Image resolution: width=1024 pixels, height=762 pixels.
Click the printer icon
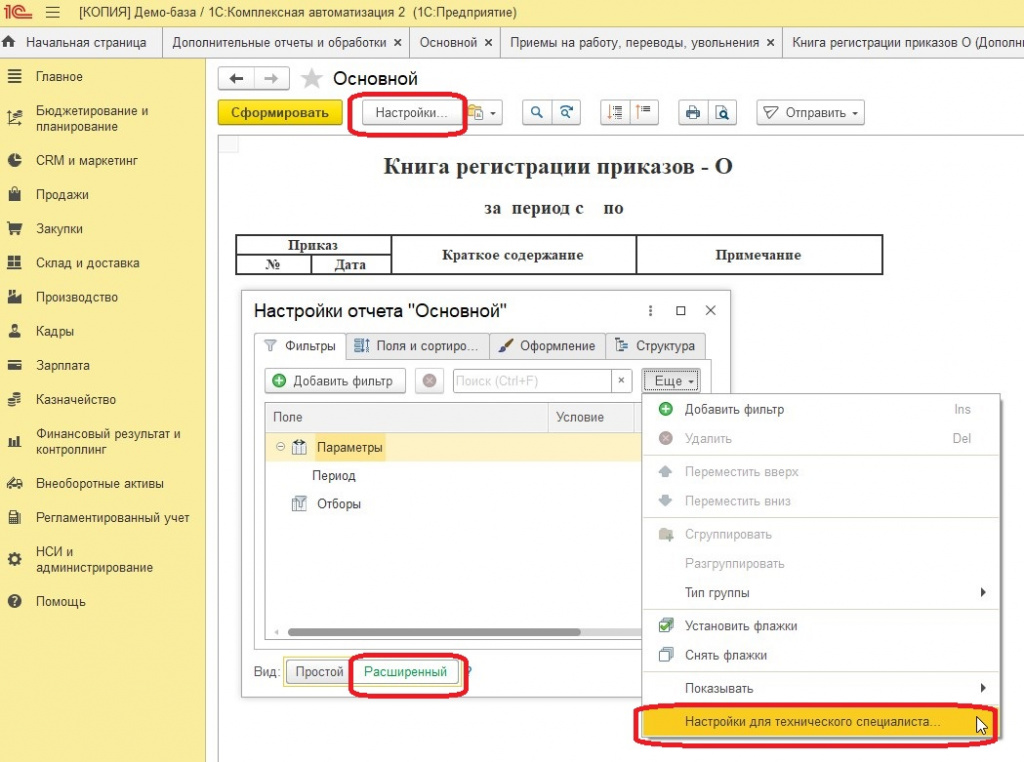point(693,113)
